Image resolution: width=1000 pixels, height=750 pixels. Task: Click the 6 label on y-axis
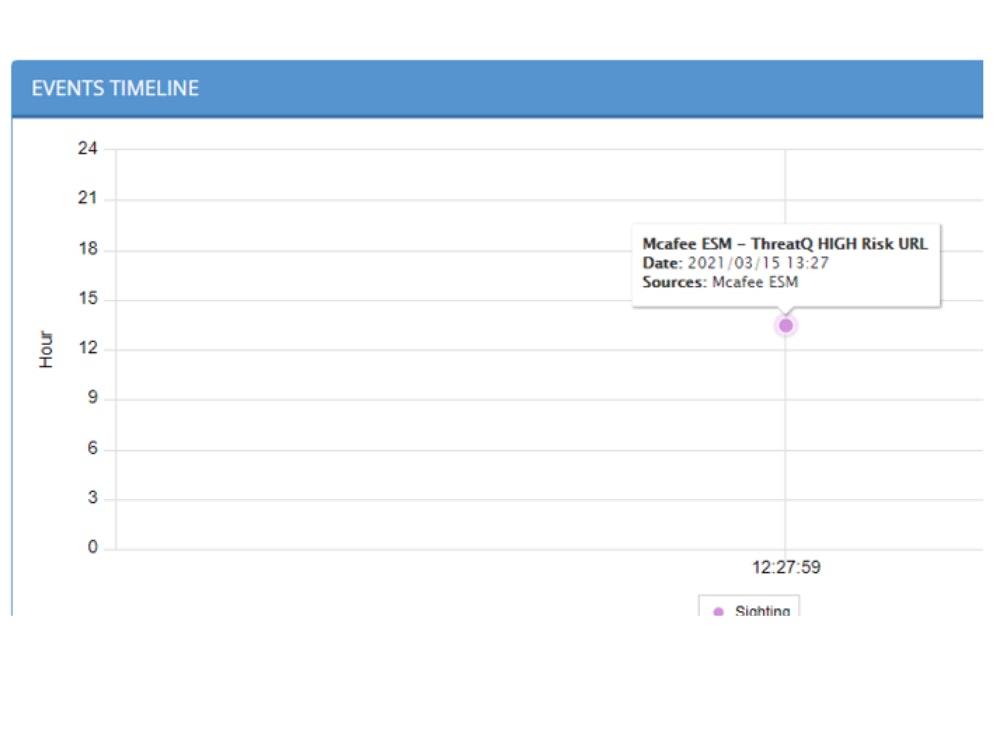pyautogui.click(x=92, y=449)
